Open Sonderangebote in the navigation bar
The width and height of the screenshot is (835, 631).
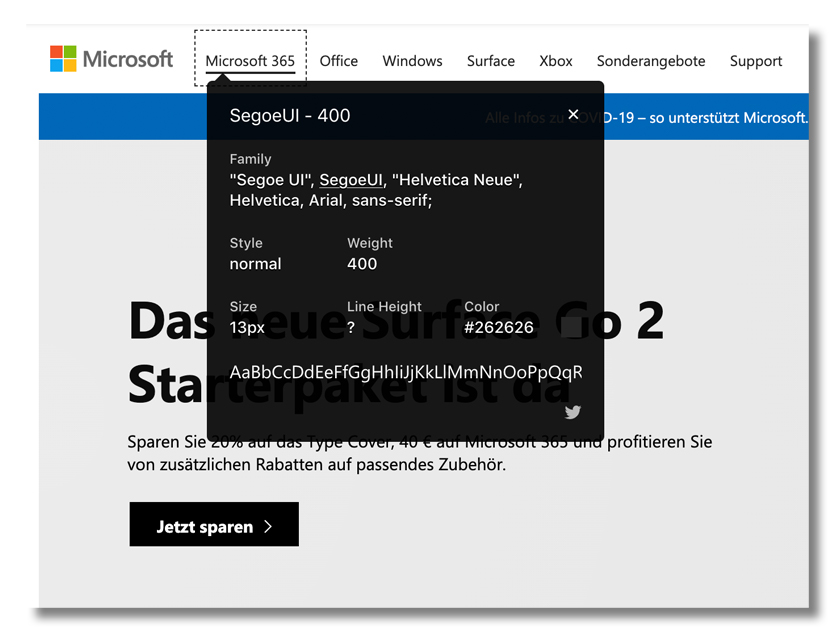pos(651,61)
